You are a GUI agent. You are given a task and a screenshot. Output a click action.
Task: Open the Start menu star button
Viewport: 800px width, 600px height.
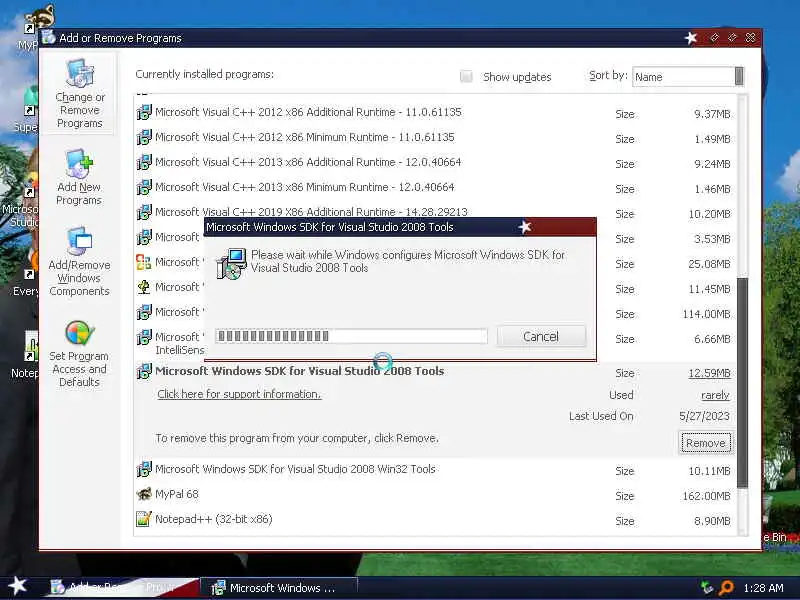click(x=18, y=586)
